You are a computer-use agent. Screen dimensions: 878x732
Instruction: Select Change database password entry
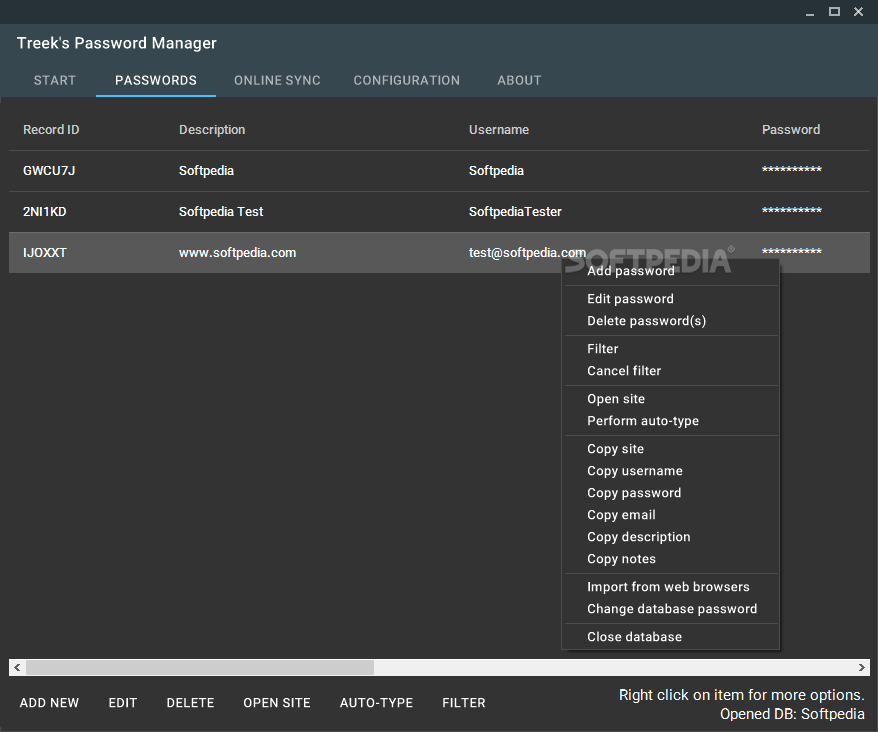point(670,609)
